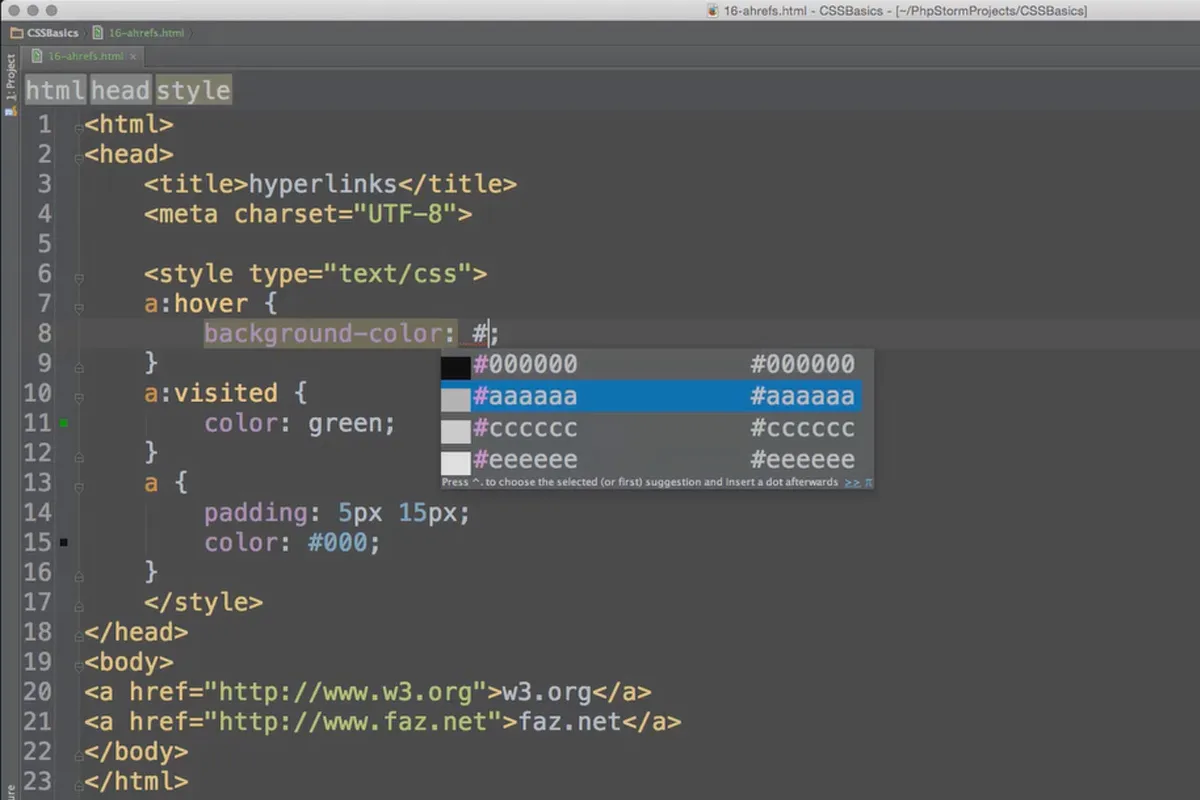This screenshot has height=800, width=1200.
Task: Click the black #000000 swatch in suggestions
Action: point(456,366)
